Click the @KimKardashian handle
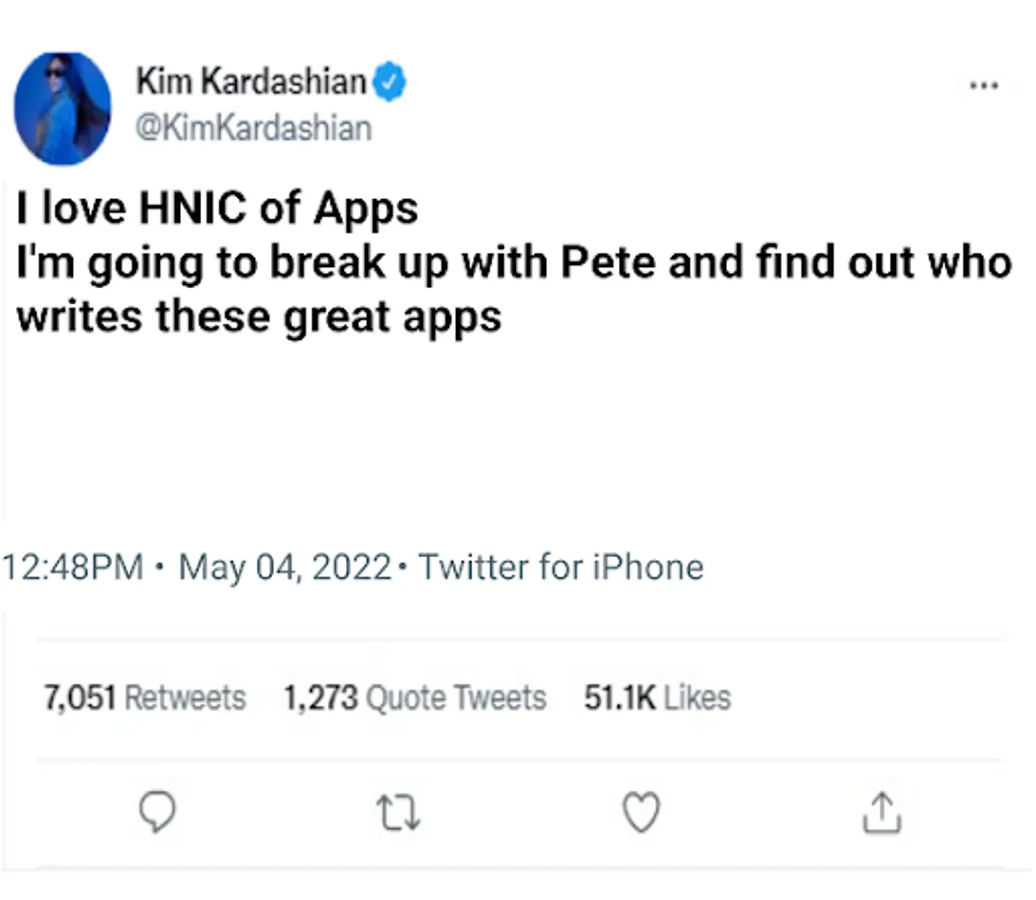 [x=253, y=129]
